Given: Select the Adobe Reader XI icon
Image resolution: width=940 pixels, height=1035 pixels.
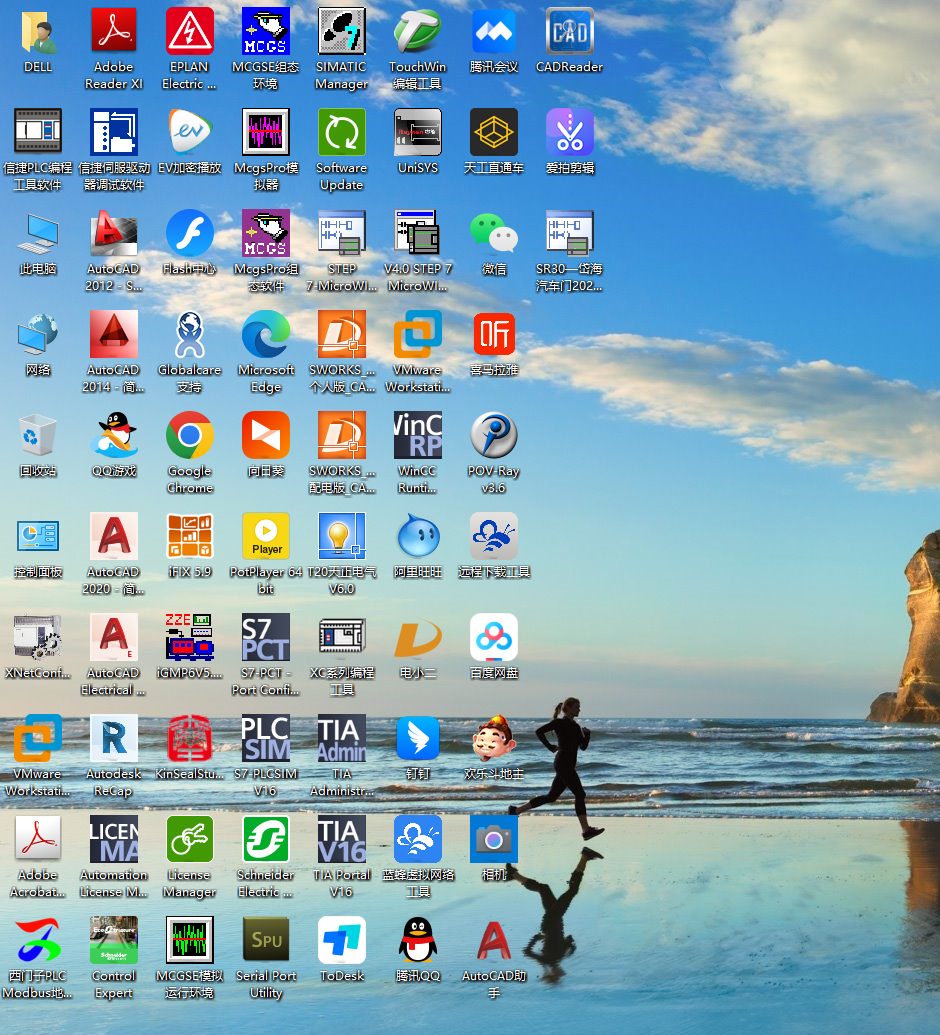Looking at the screenshot, I should click(x=114, y=33).
